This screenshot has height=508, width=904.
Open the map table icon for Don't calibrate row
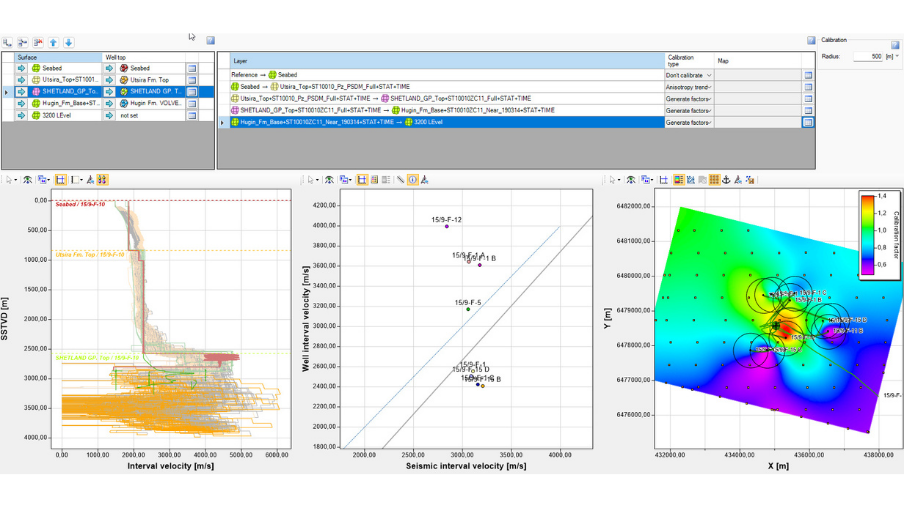click(x=808, y=75)
